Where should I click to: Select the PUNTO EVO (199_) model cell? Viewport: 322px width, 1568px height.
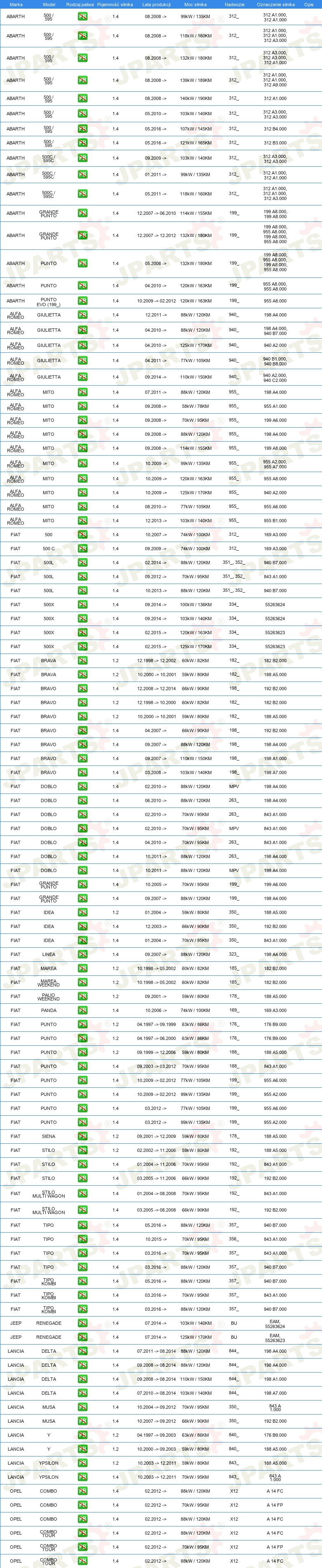(49, 301)
